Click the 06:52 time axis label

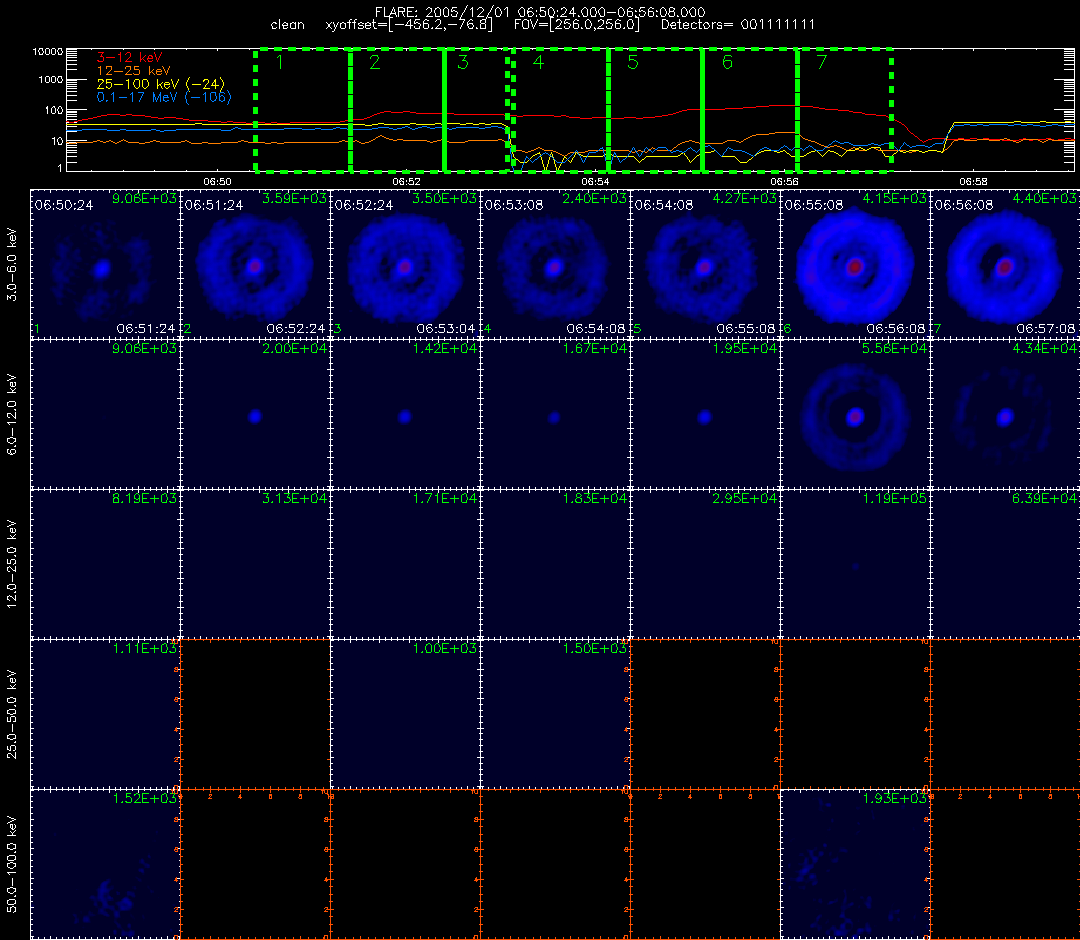pyautogui.click(x=406, y=182)
